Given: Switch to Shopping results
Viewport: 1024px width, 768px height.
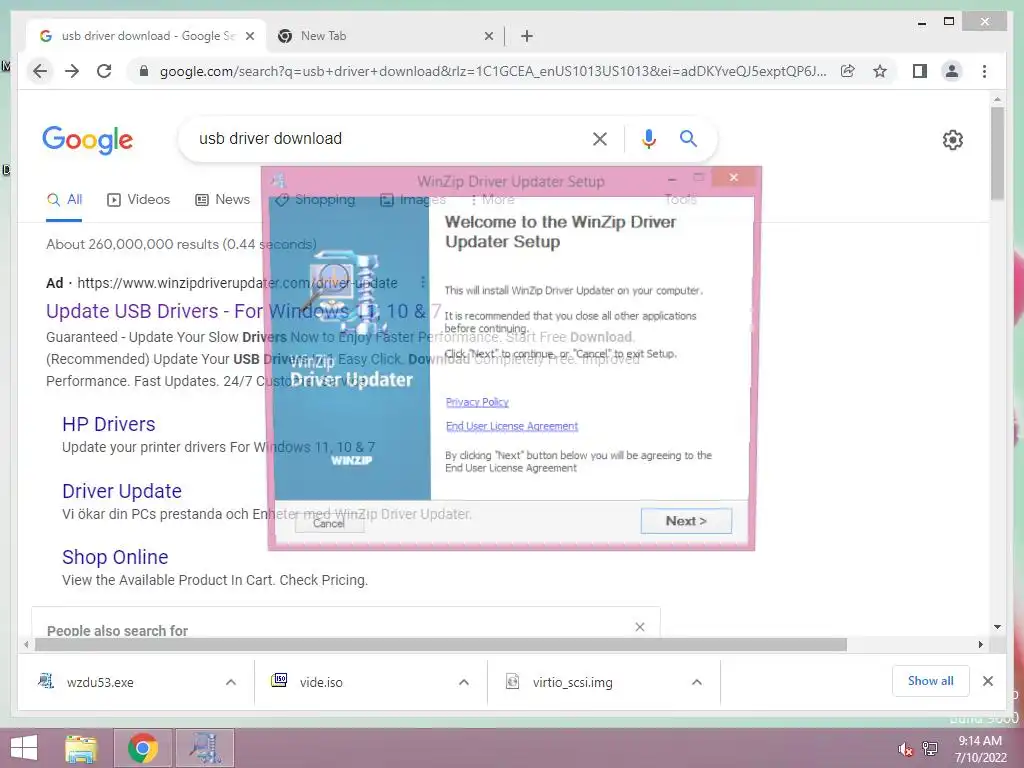Looking at the screenshot, I should point(315,199).
